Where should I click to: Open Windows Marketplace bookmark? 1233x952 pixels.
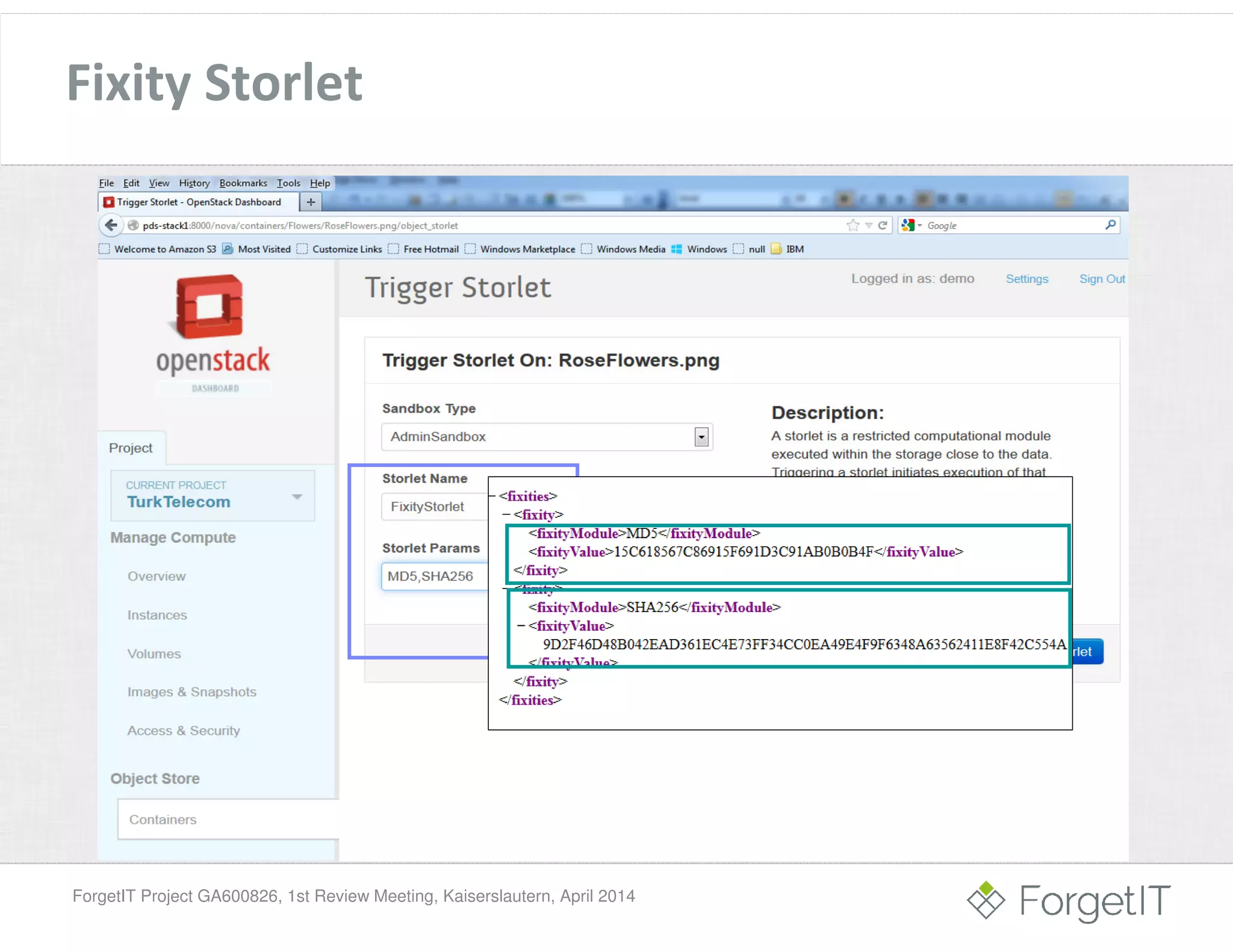[520, 249]
